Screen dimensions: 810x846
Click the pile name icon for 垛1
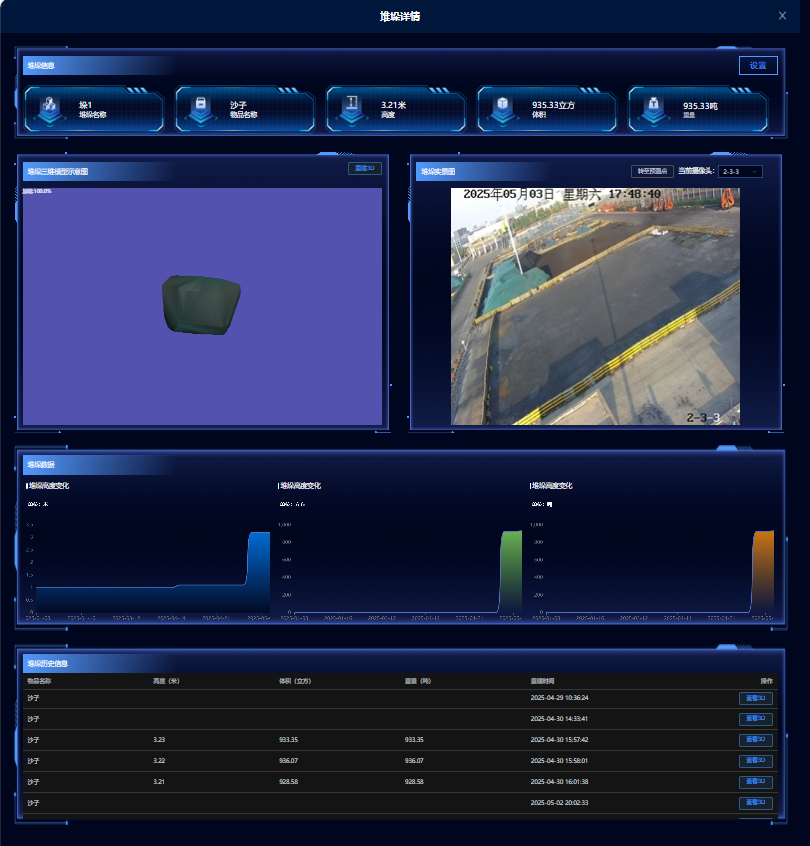click(x=50, y=107)
